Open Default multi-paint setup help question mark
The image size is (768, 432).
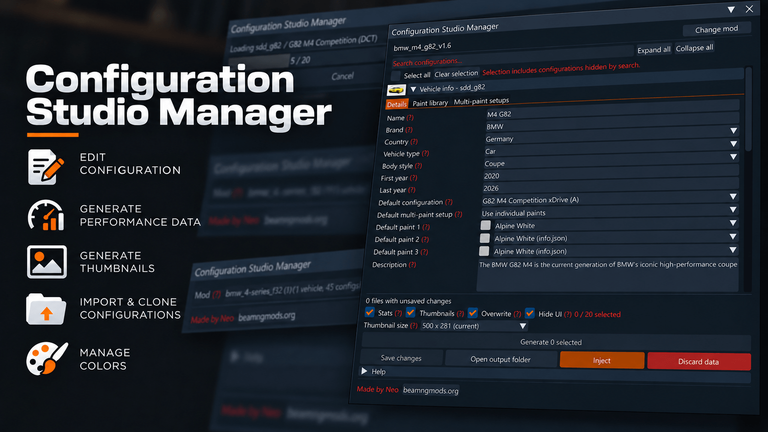coord(458,214)
